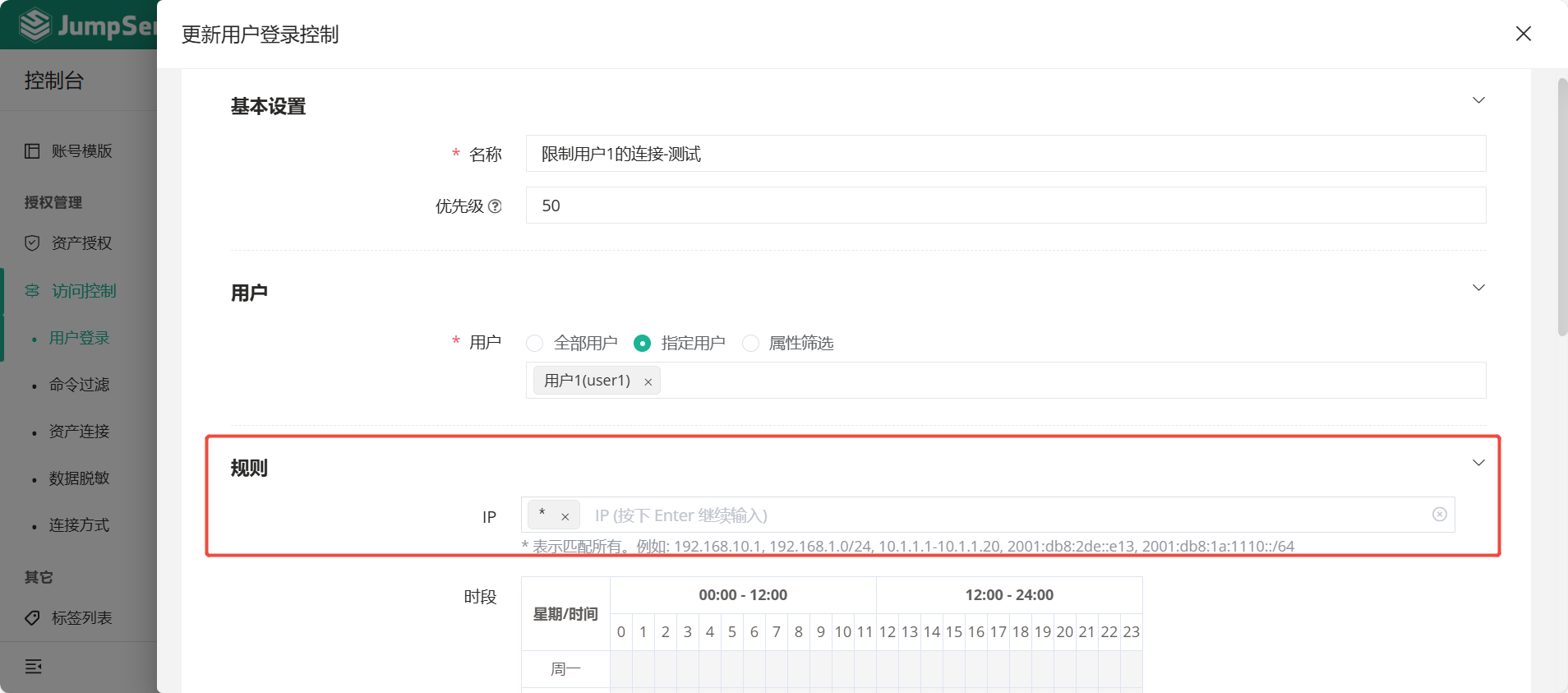Click the JumpServer logo icon
1568x693 pixels.
tap(35, 25)
